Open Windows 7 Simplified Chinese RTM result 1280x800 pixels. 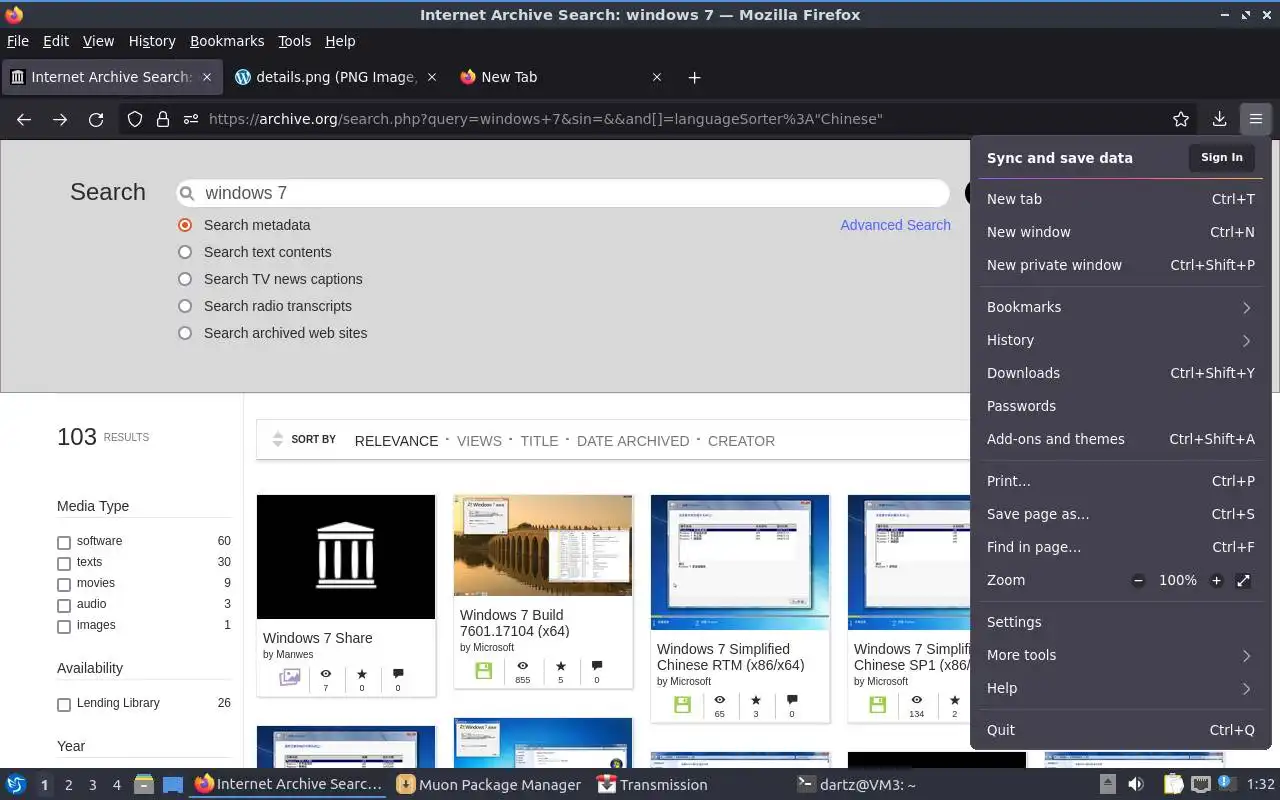tap(730, 657)
